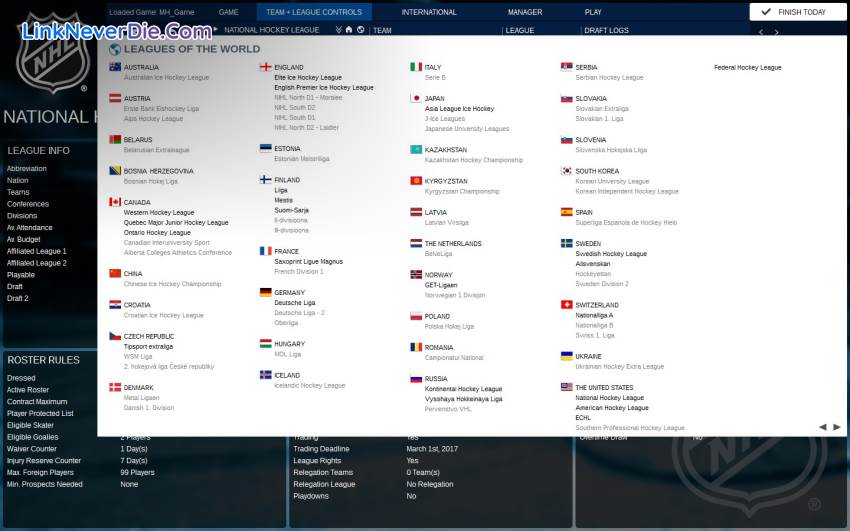The image size is (850, 531).
Task: Open the GAME menu
Action: pyautogui.click(x=228, y=12)
